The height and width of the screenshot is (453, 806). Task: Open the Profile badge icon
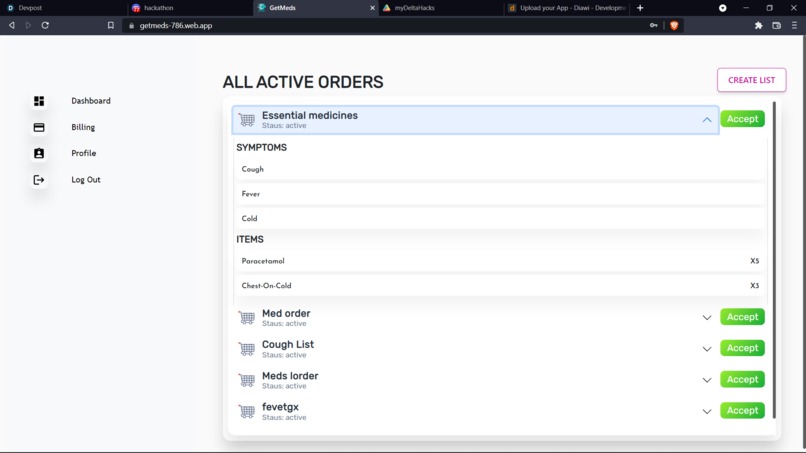[39, 153]
